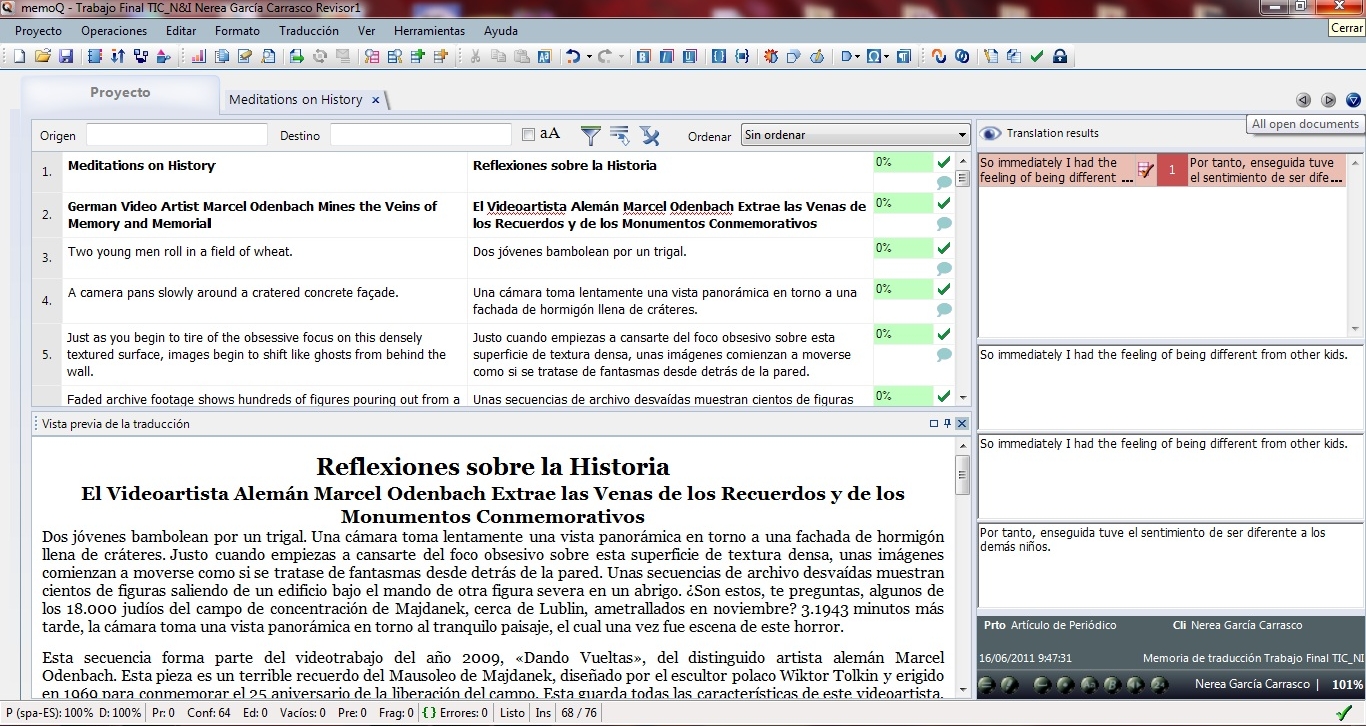The image size is (1366, 726).
Task: Click confirmed checkmark of segment 5
Action: tap(944, 333)
